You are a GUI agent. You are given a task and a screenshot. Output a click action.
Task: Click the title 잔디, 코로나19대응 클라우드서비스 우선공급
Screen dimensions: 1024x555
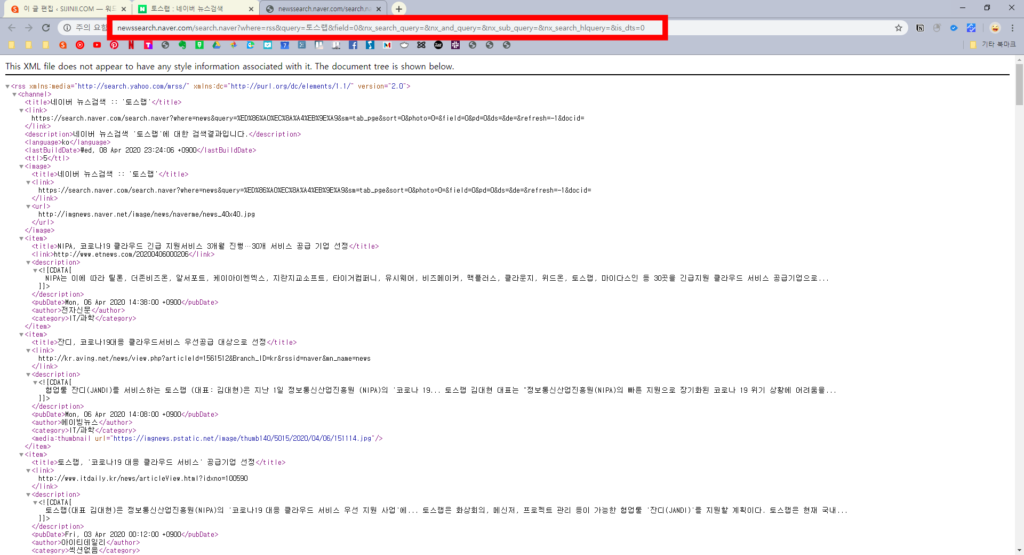[x=161, y=342]
